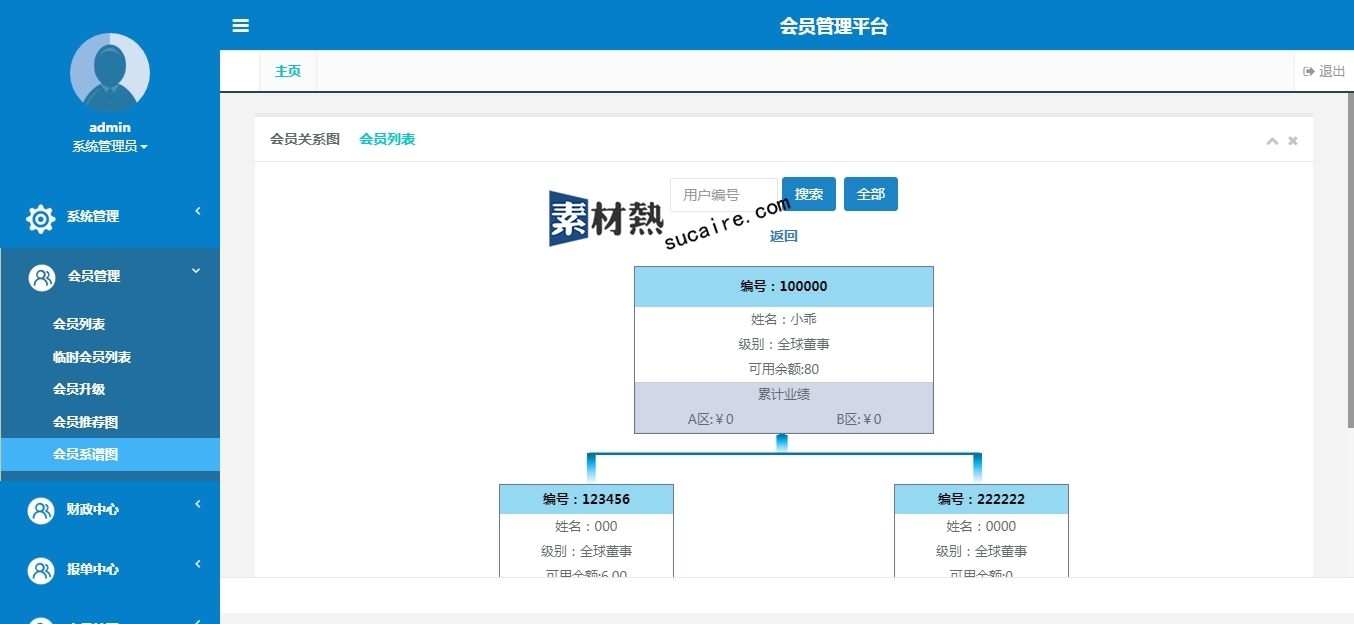
Task: Click the exit icon beside 退出
Action: click(1309, 71)
